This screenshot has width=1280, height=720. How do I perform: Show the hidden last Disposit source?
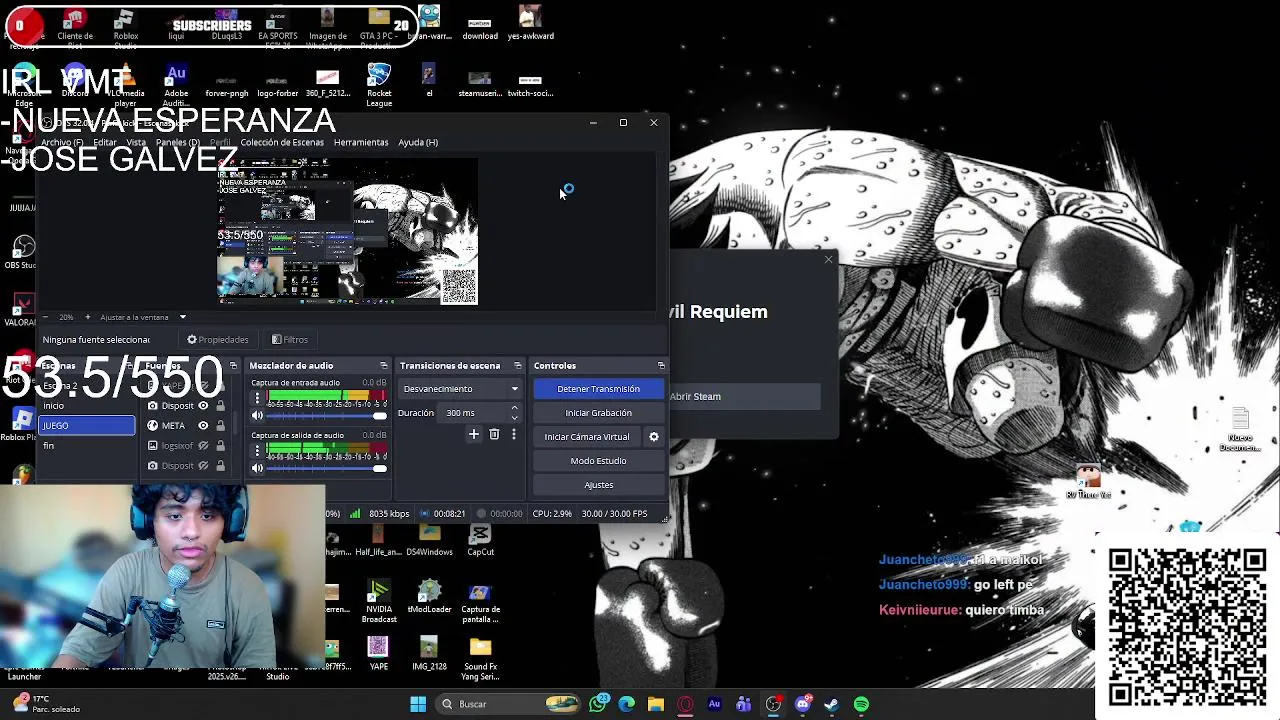(x=203, y=466)
